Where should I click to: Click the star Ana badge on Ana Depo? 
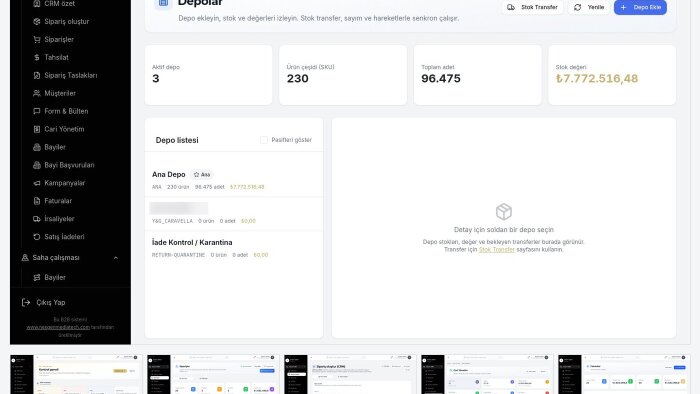202,174
